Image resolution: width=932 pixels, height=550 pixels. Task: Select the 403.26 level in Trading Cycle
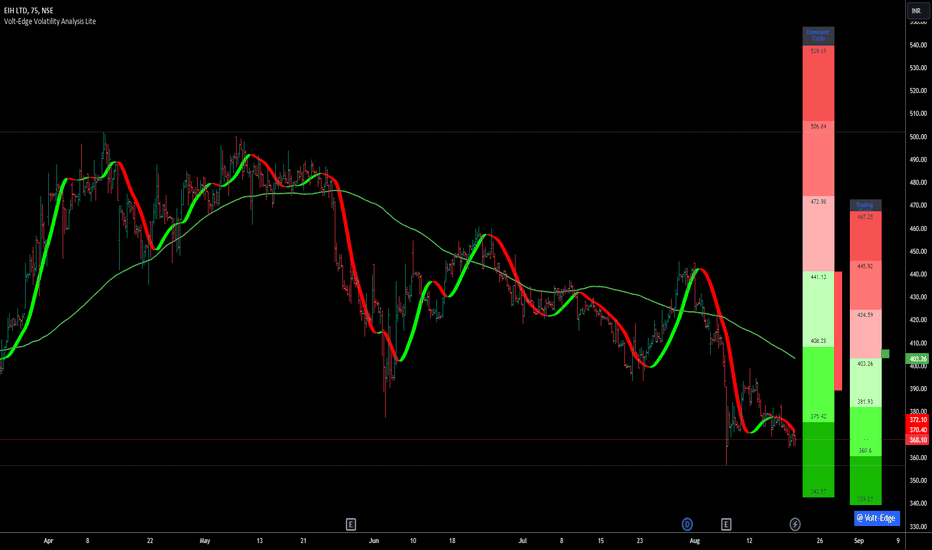click(x=865, y=363)
